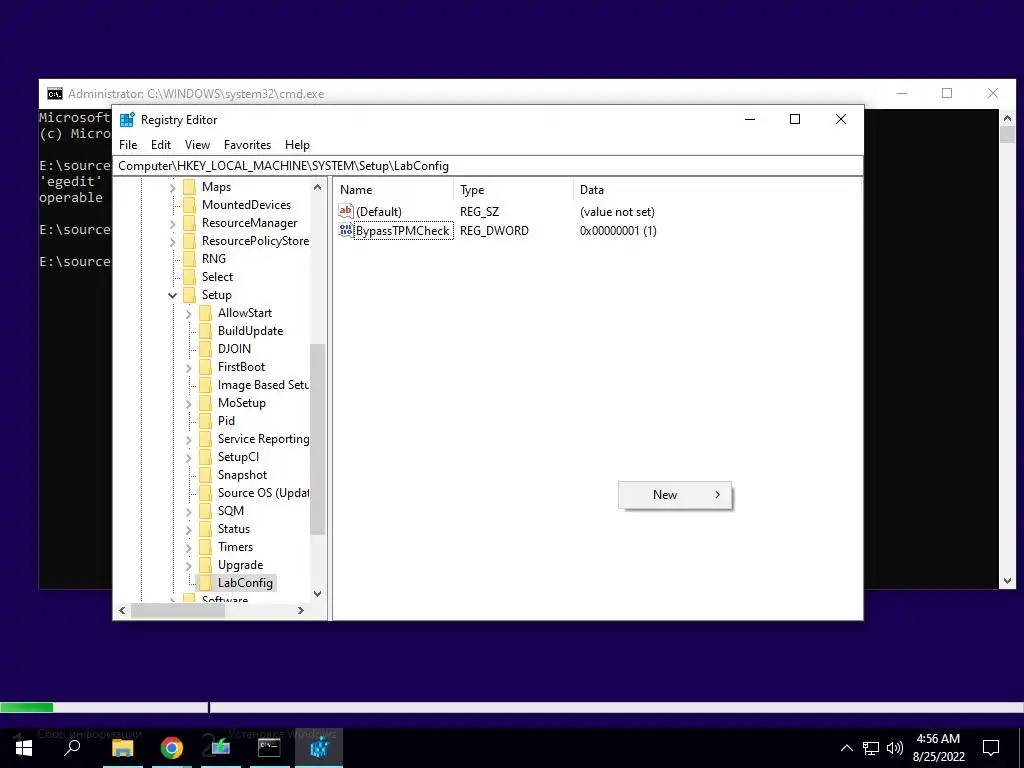Image resolution: width=1024 pixels, height=768 pixels.
Task: Sort values by Data column header
Action: coord(716,190)
